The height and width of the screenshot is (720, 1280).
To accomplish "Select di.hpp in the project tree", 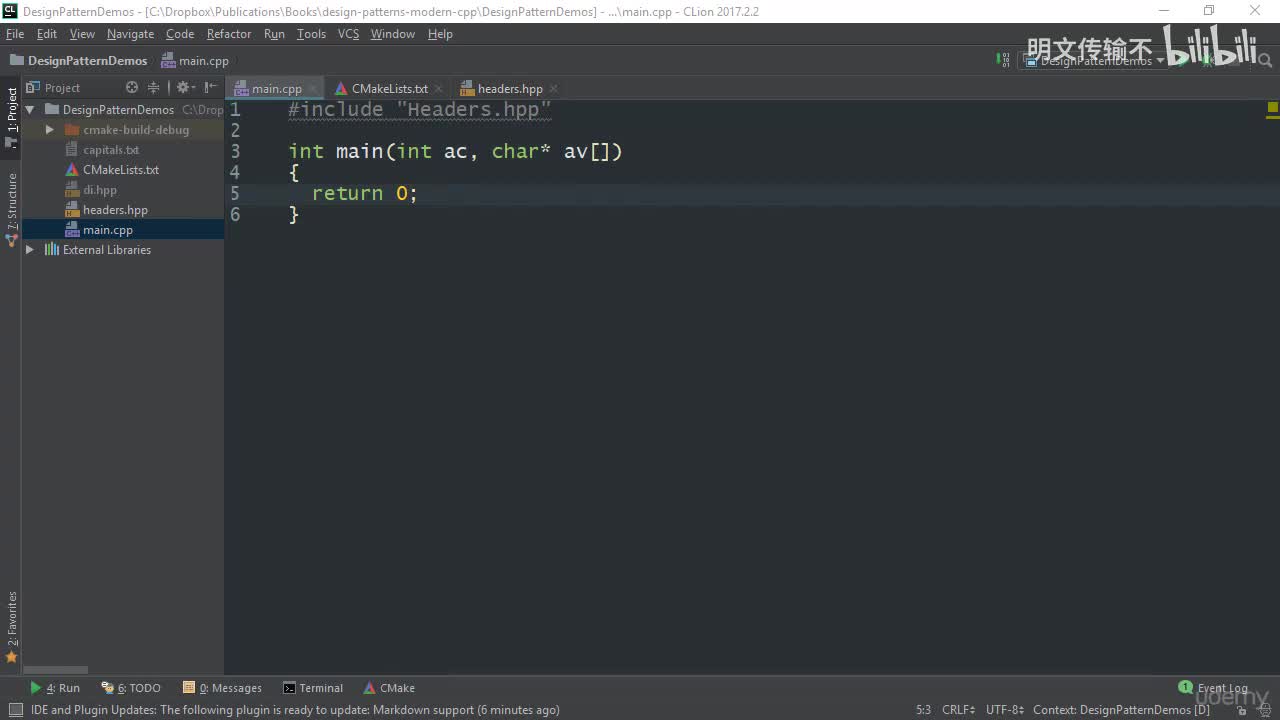I will tap(100, 190).
